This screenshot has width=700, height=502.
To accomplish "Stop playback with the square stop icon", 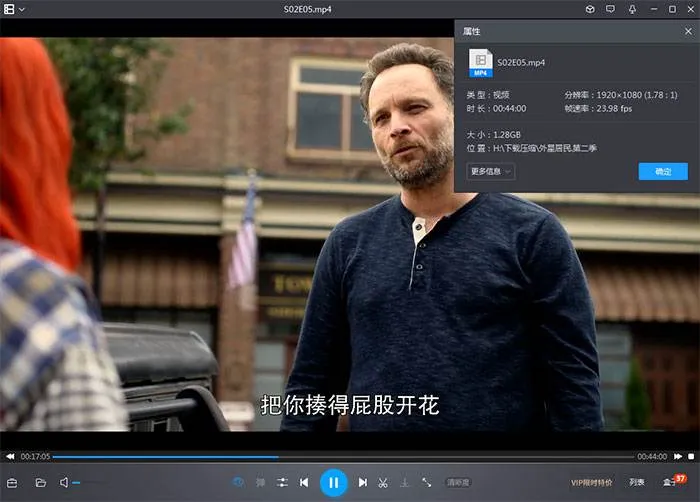I will pos(691,456).
